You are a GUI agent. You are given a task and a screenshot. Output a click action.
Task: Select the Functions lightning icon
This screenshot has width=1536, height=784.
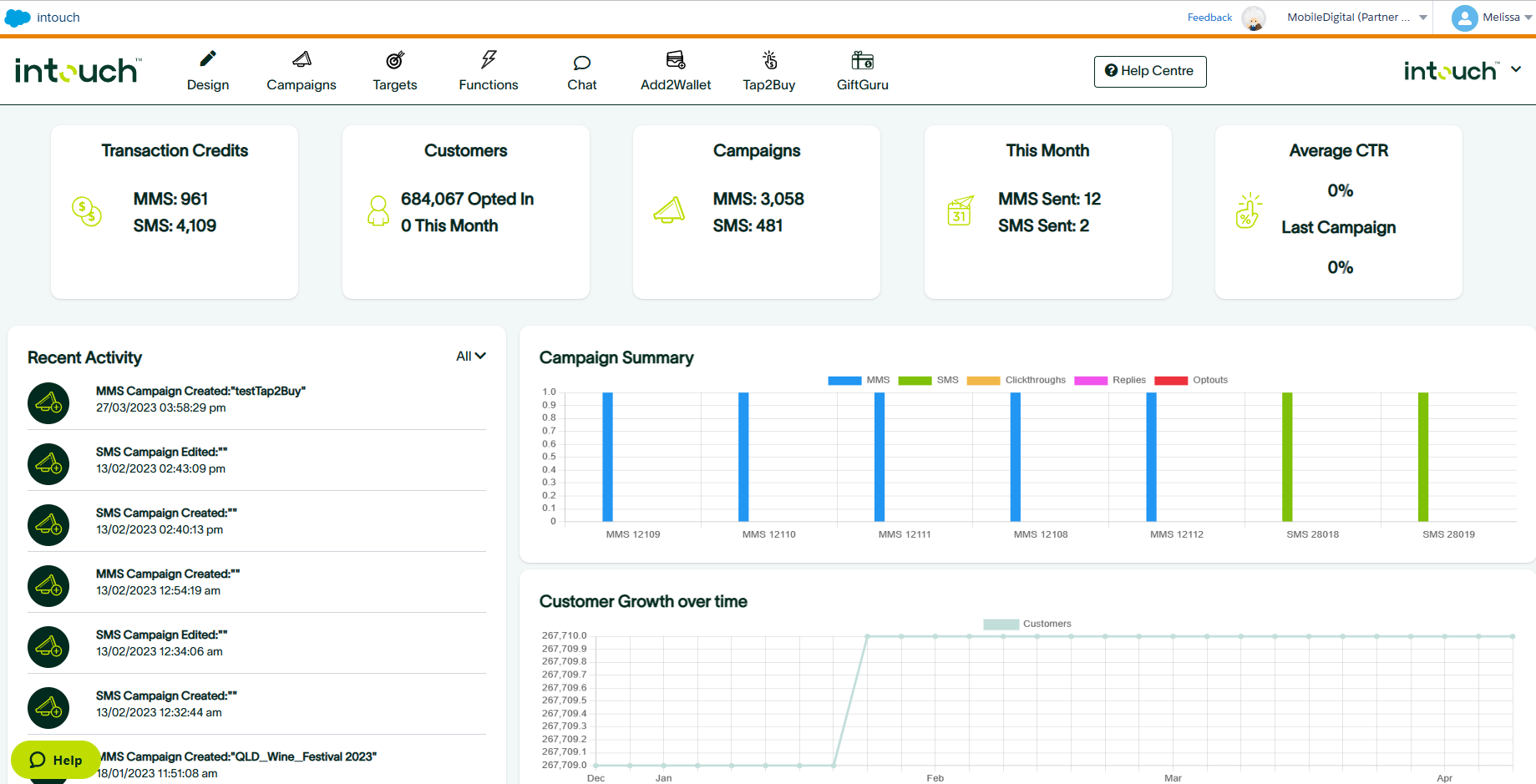[x=489, y=59]
